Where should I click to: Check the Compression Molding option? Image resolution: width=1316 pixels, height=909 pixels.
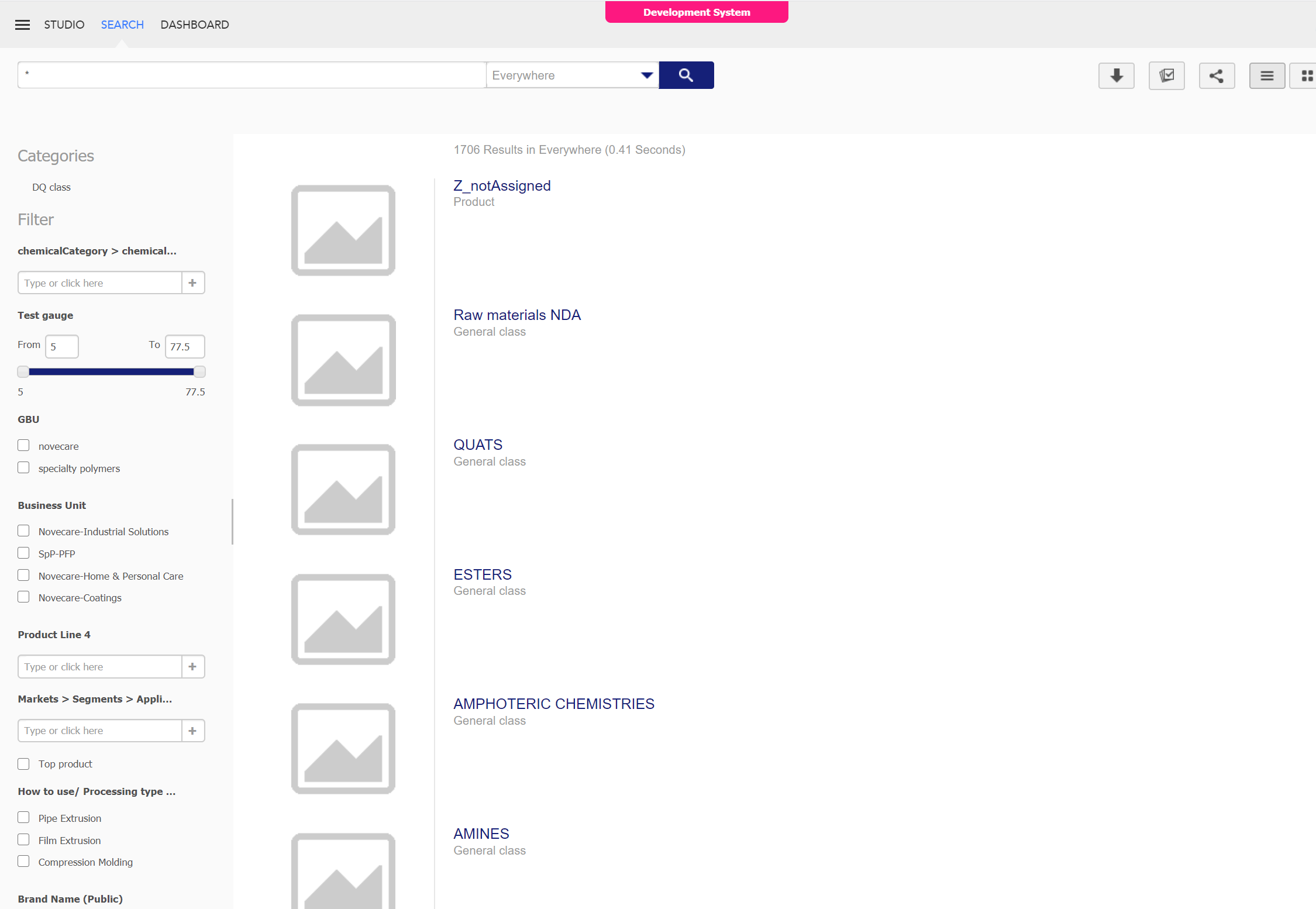pyautogui.click(x=23, y=861)
